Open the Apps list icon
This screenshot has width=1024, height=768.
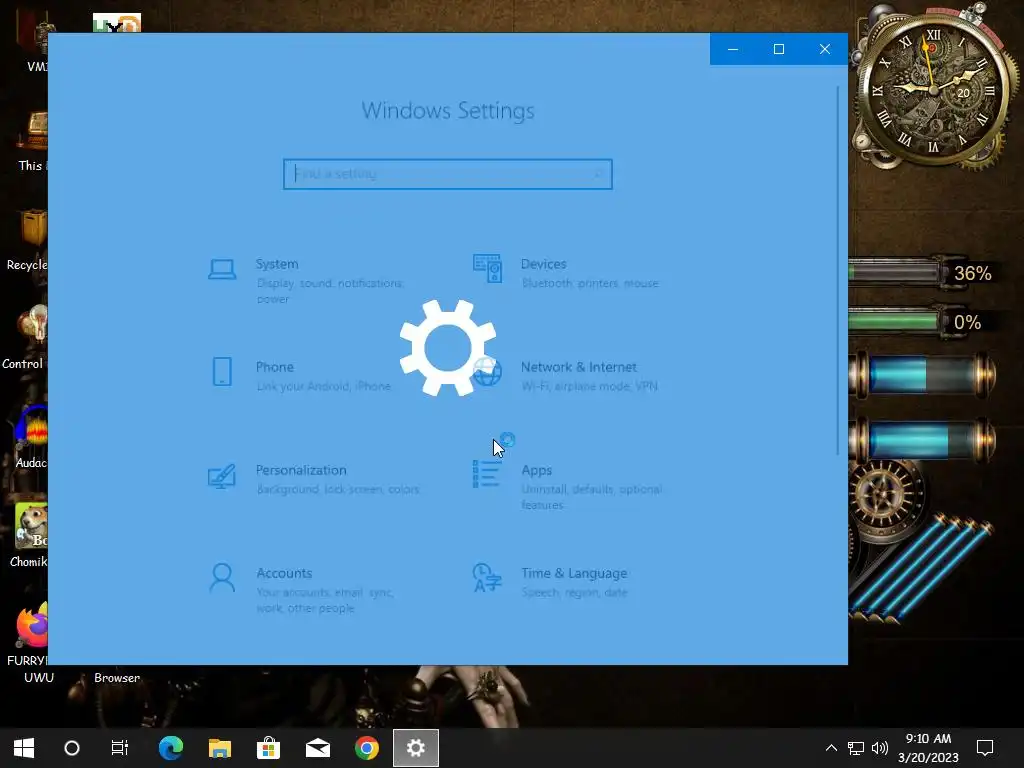[487, 474]
